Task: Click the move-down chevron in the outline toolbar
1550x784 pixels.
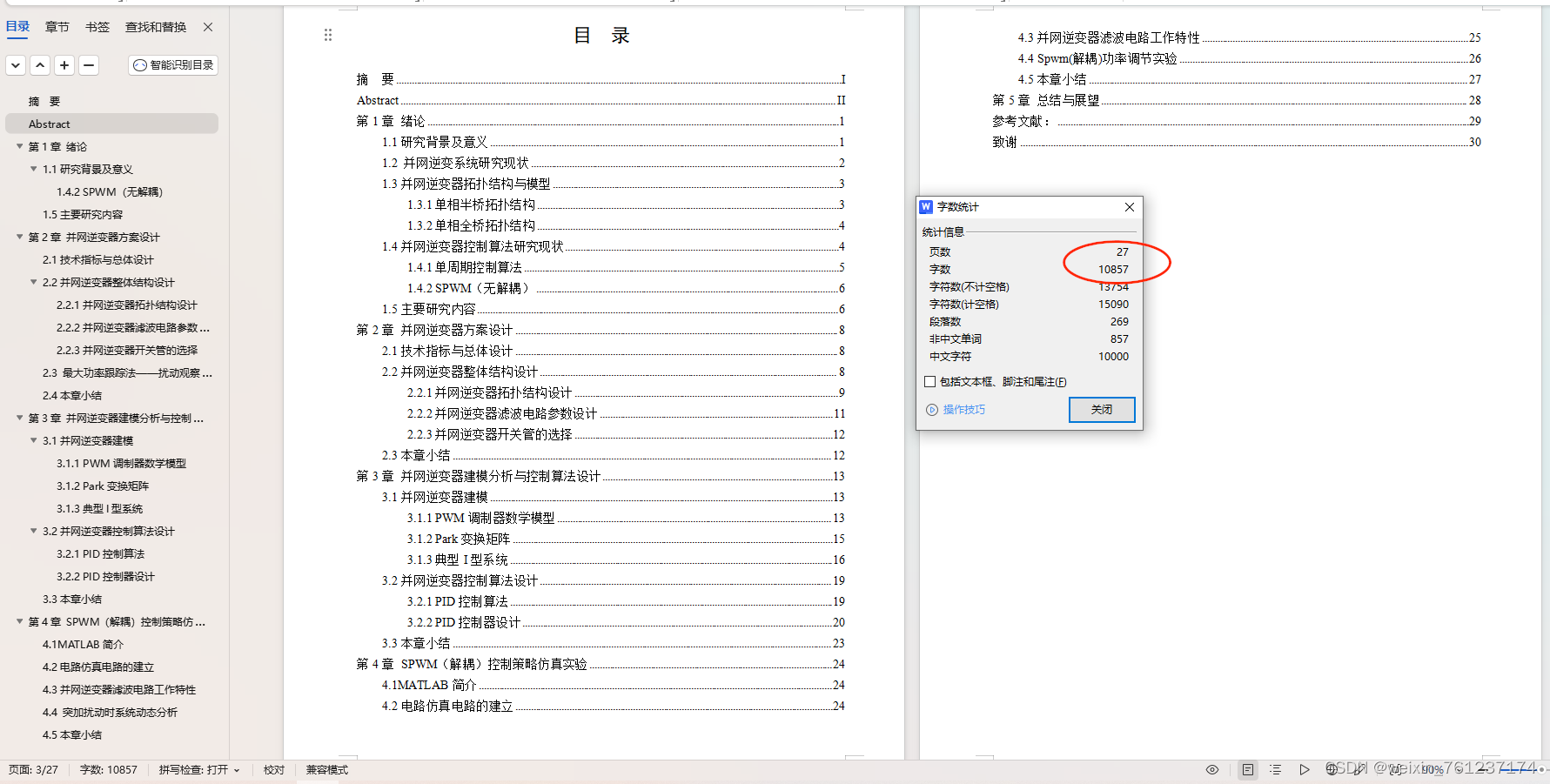Action: 16,65
